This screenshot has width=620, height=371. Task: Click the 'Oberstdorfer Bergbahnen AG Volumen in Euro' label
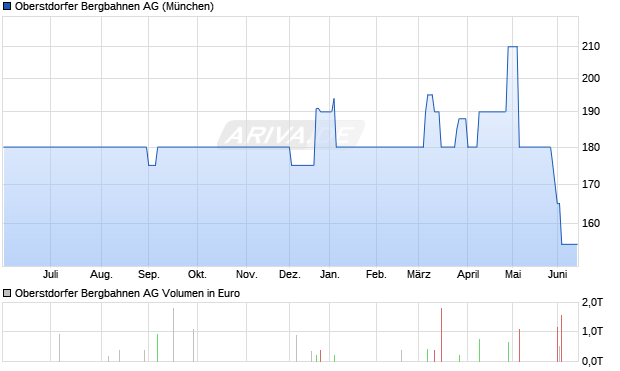click(127, 293)
